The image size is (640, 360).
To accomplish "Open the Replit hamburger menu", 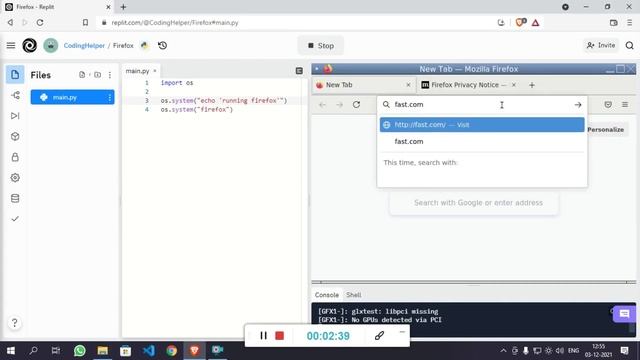I will [x=11, y=45].
